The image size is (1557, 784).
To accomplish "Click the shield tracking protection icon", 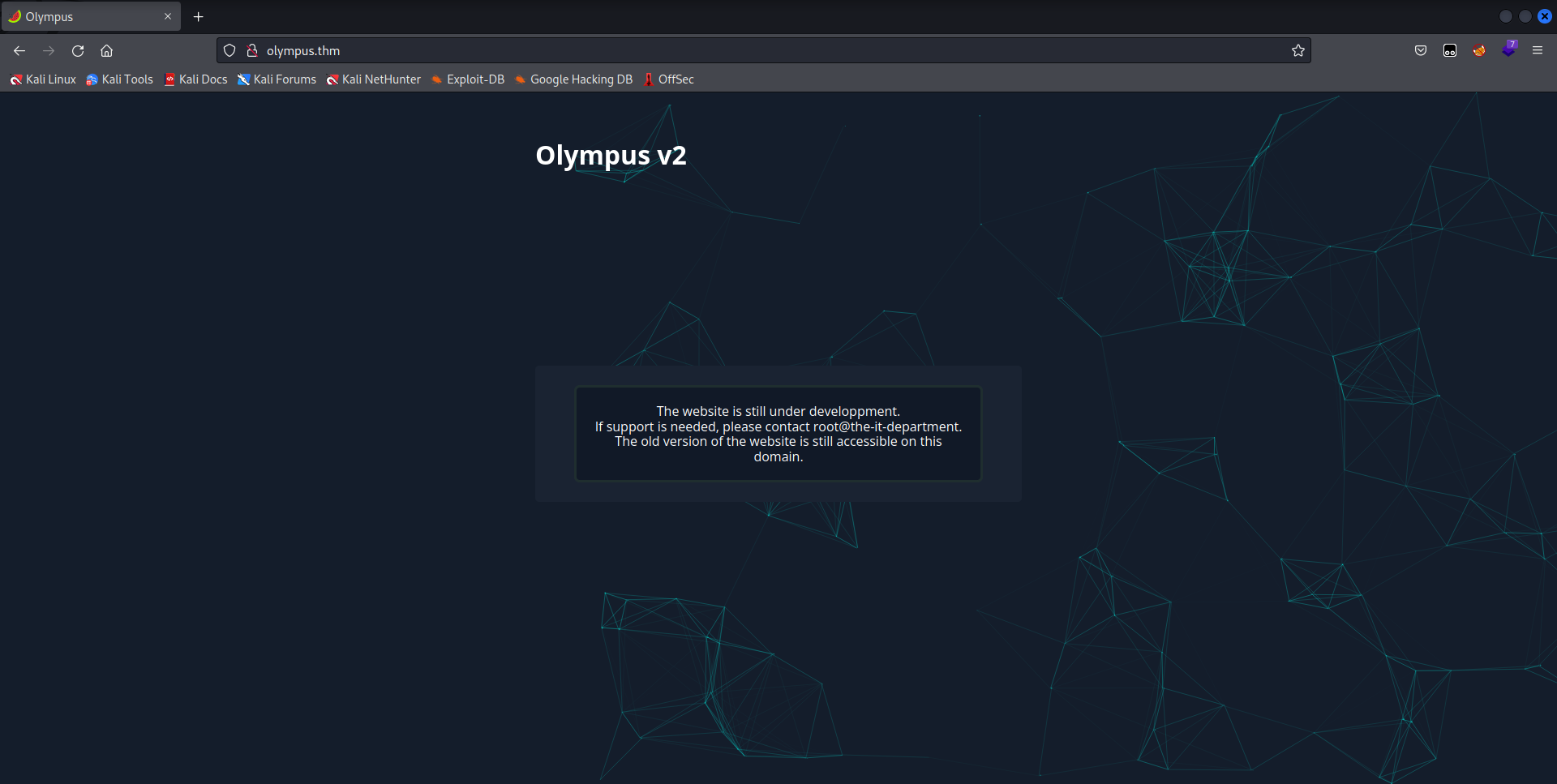I will coord(229,49).
